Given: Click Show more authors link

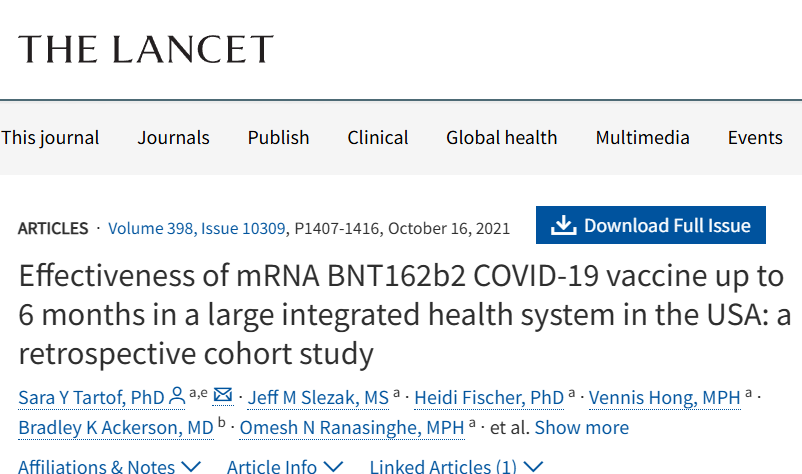Looking at the screenshot, I should click(582, 427).
